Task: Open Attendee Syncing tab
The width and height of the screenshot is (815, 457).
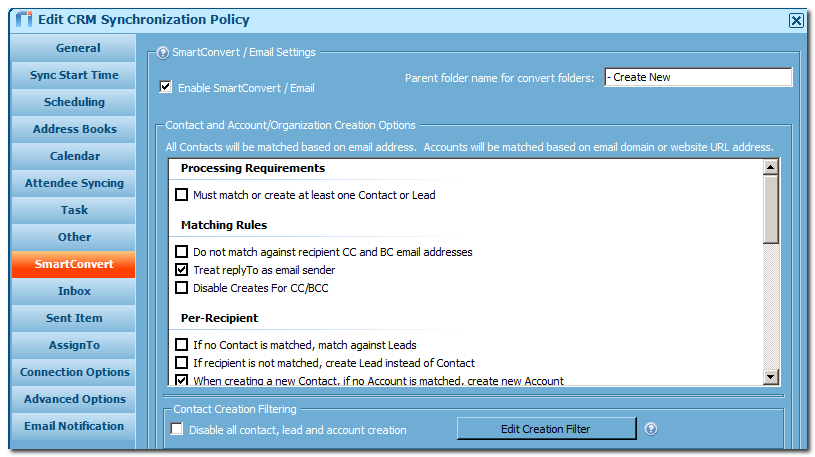Action: coord(74,183)
